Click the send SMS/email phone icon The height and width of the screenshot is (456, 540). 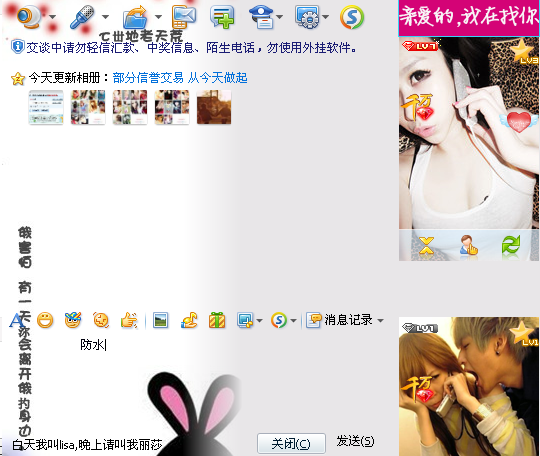point(184,17)
